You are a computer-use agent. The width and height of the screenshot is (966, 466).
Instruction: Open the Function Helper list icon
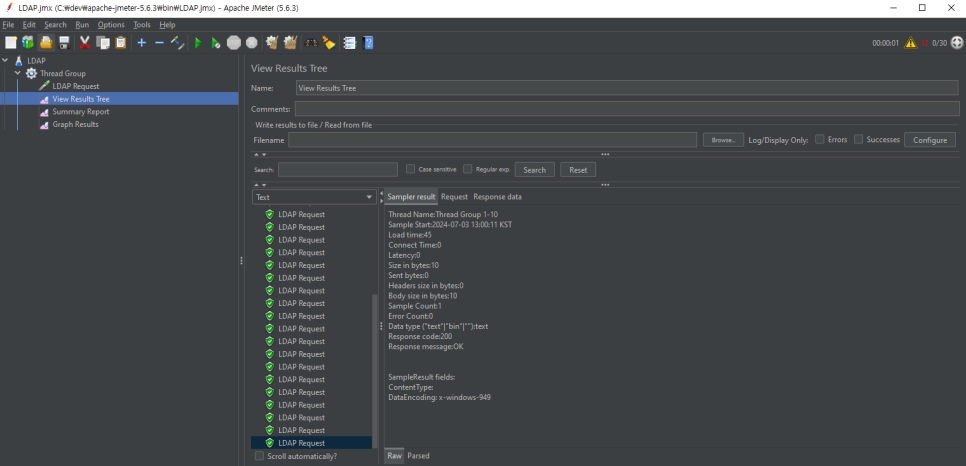pyautogui.click(x=350, y=43)
